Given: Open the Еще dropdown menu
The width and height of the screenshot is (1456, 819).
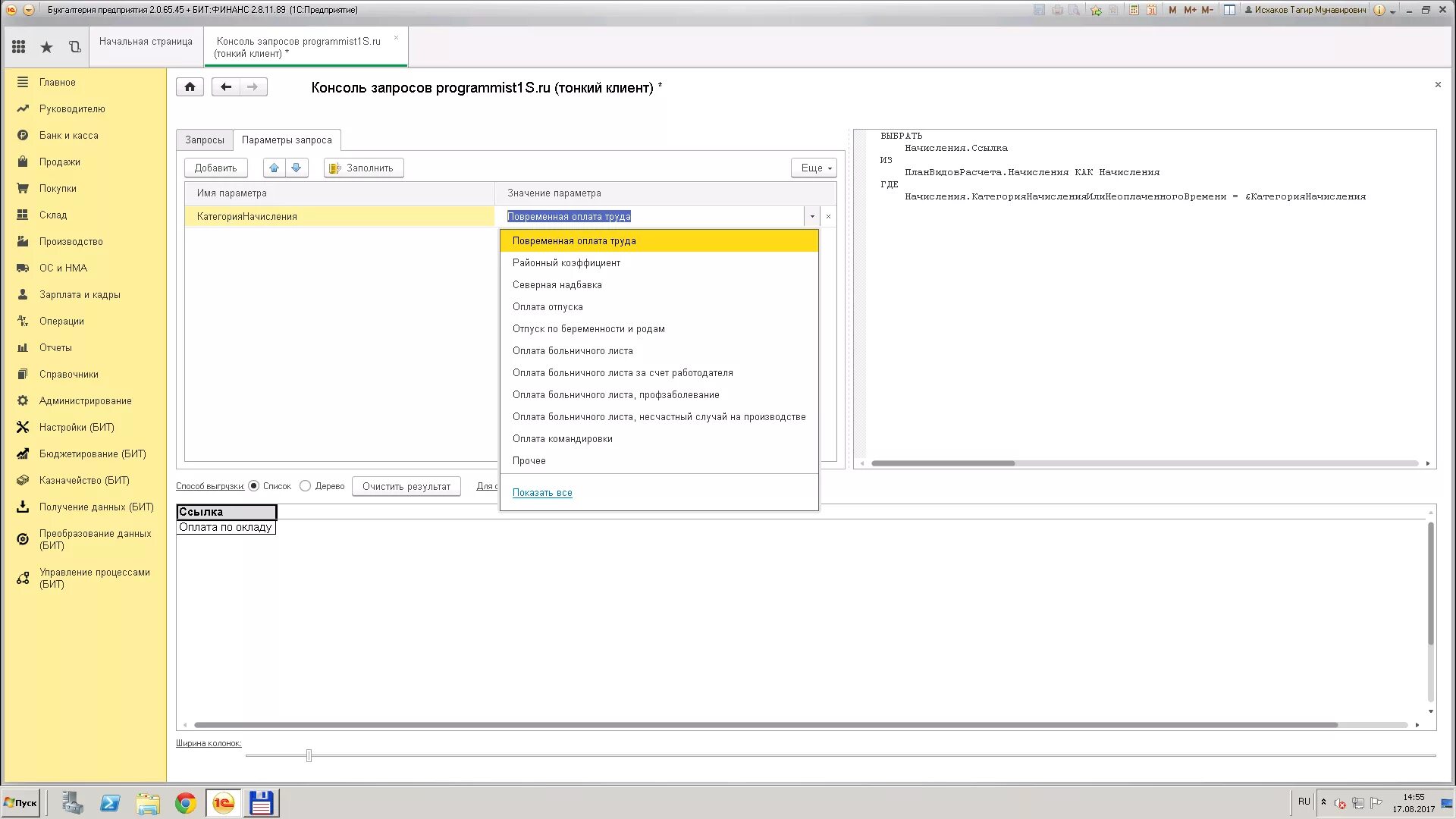Looking at the screenshot, I should 813,168.
